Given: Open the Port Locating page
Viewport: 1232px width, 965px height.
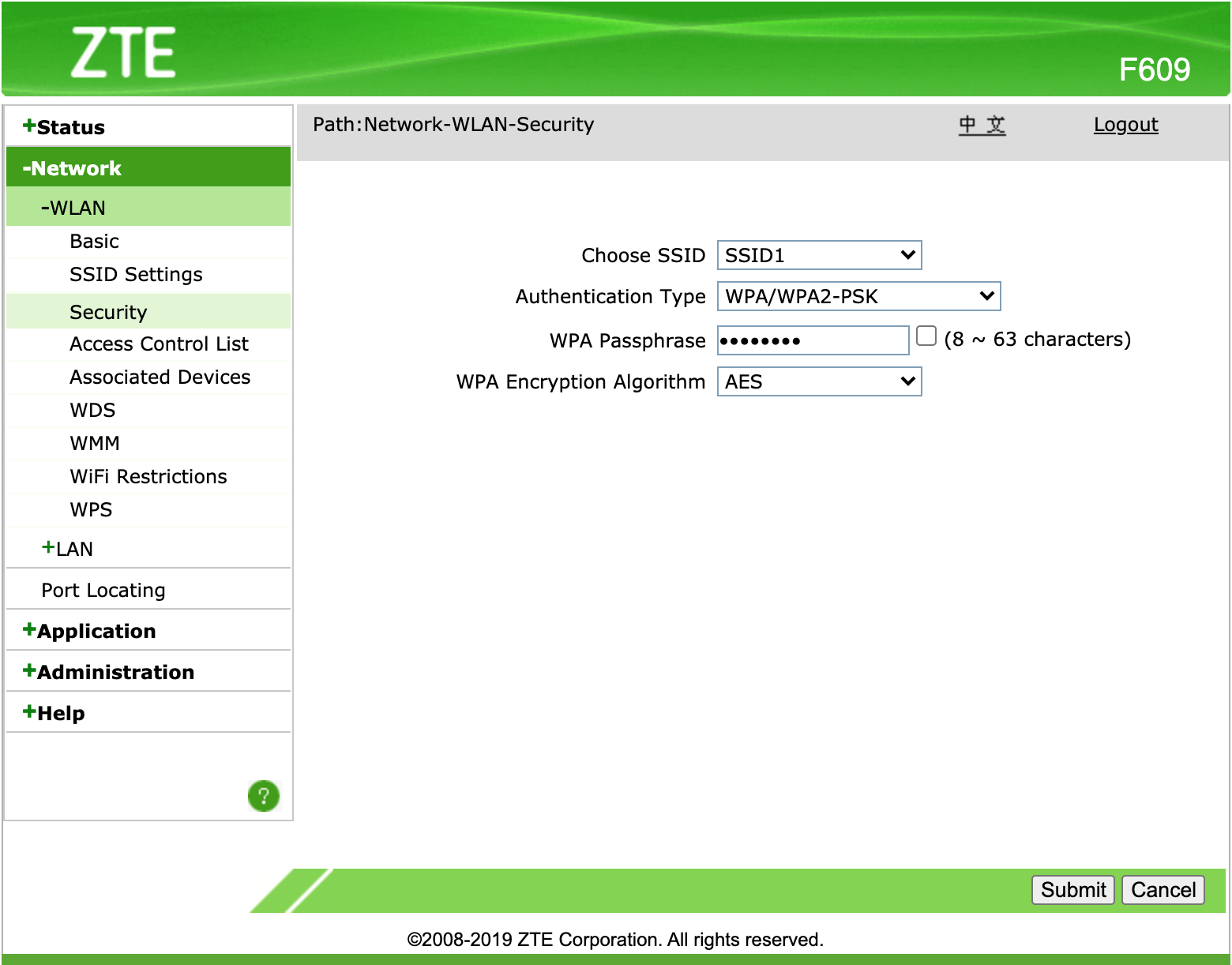Looking at the screenshot, I should 103,590.
